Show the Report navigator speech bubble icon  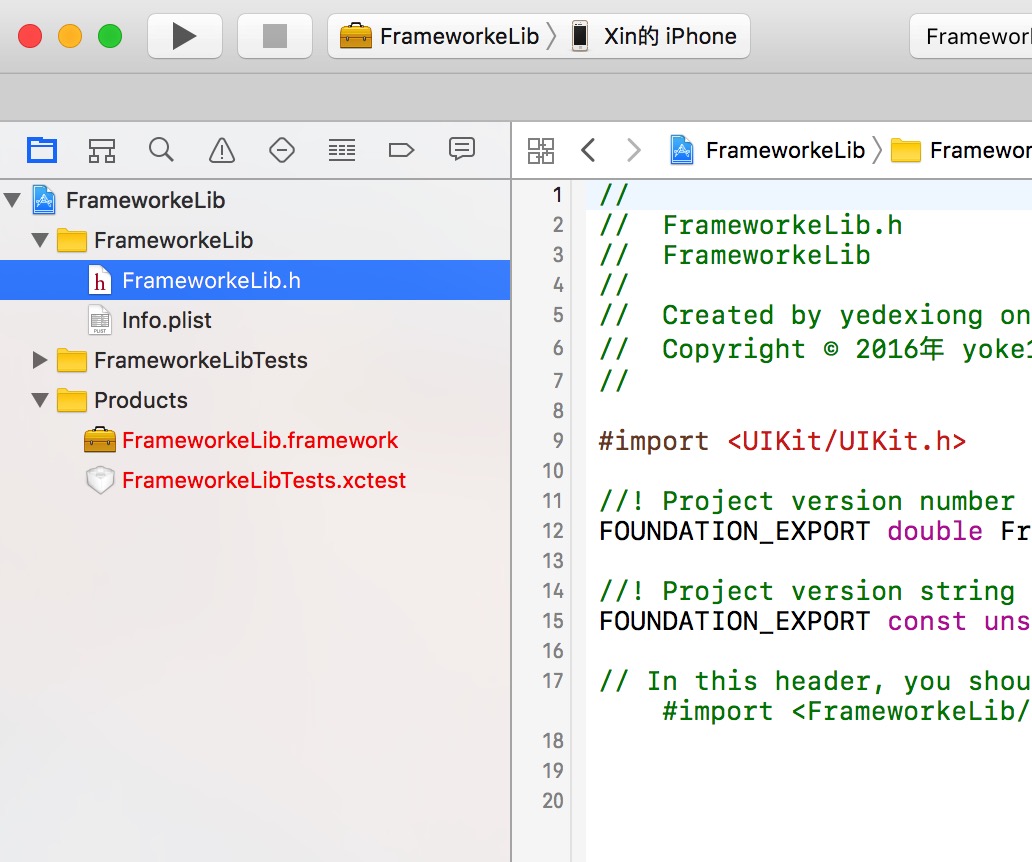pyautogui.click(x=461, y=150)
